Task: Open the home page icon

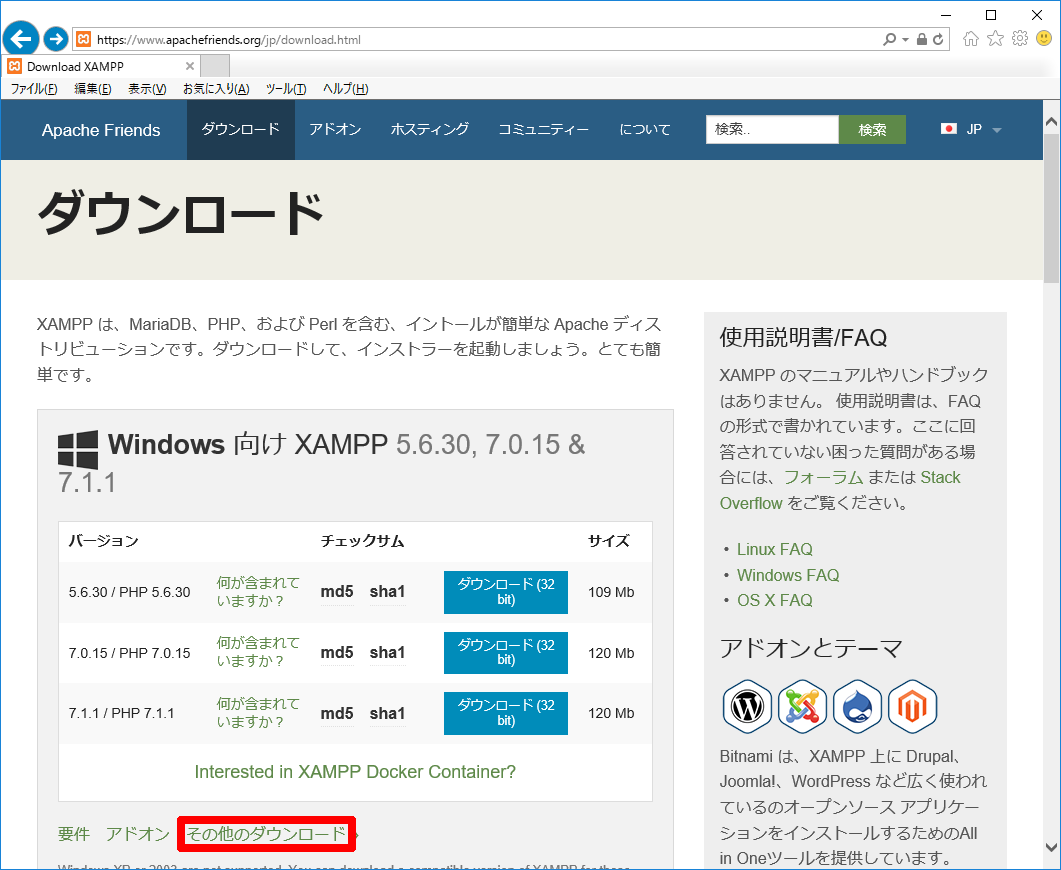Action: pyautogui.click(x=970, y=39)
